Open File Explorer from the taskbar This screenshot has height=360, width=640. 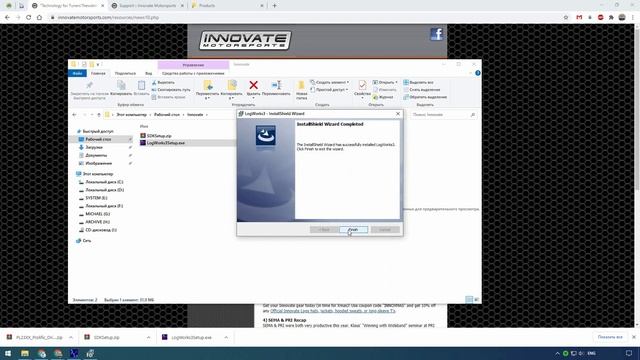coord(25,353)
